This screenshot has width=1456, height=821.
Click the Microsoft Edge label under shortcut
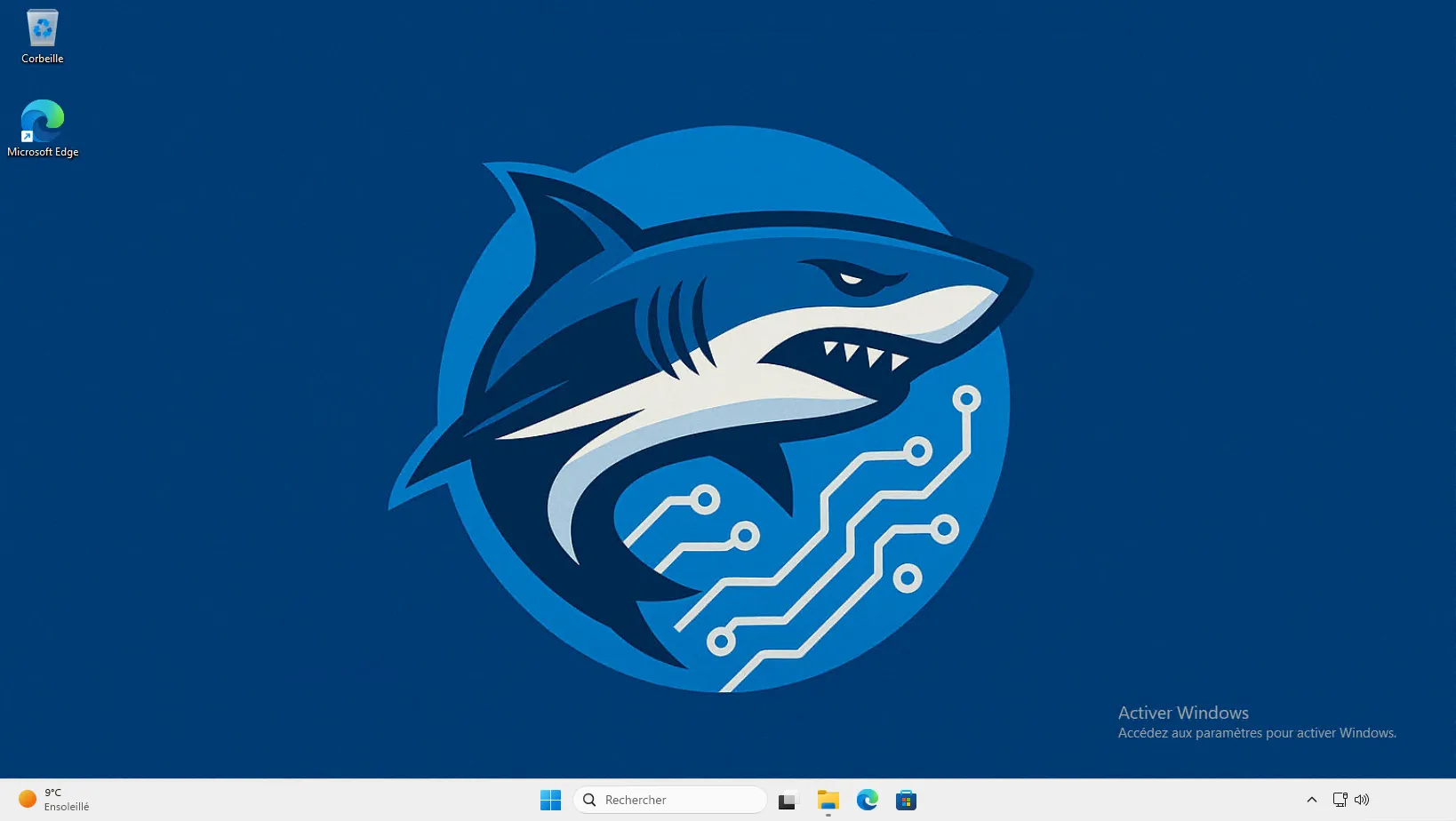(43, 152)
